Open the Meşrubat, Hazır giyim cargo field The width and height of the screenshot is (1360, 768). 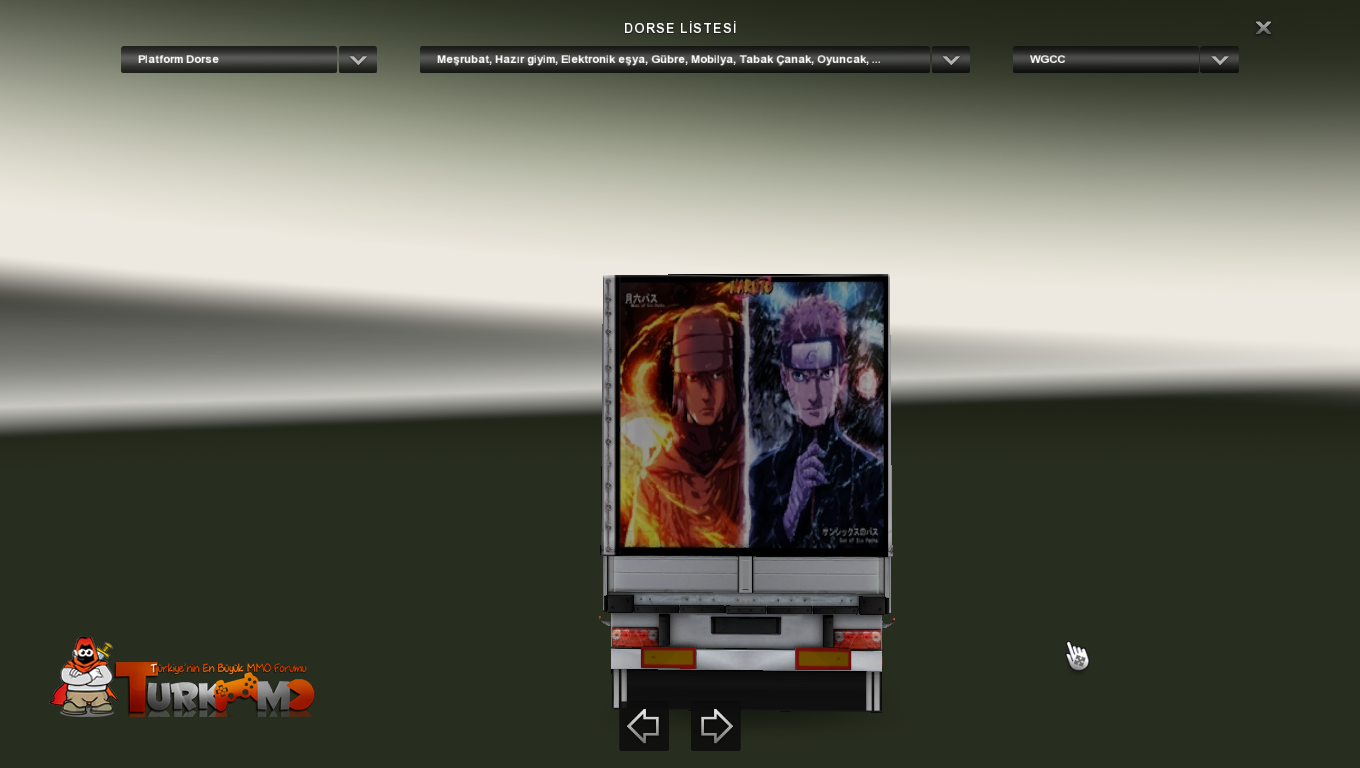pyautogui.click(x=675, y=59)
